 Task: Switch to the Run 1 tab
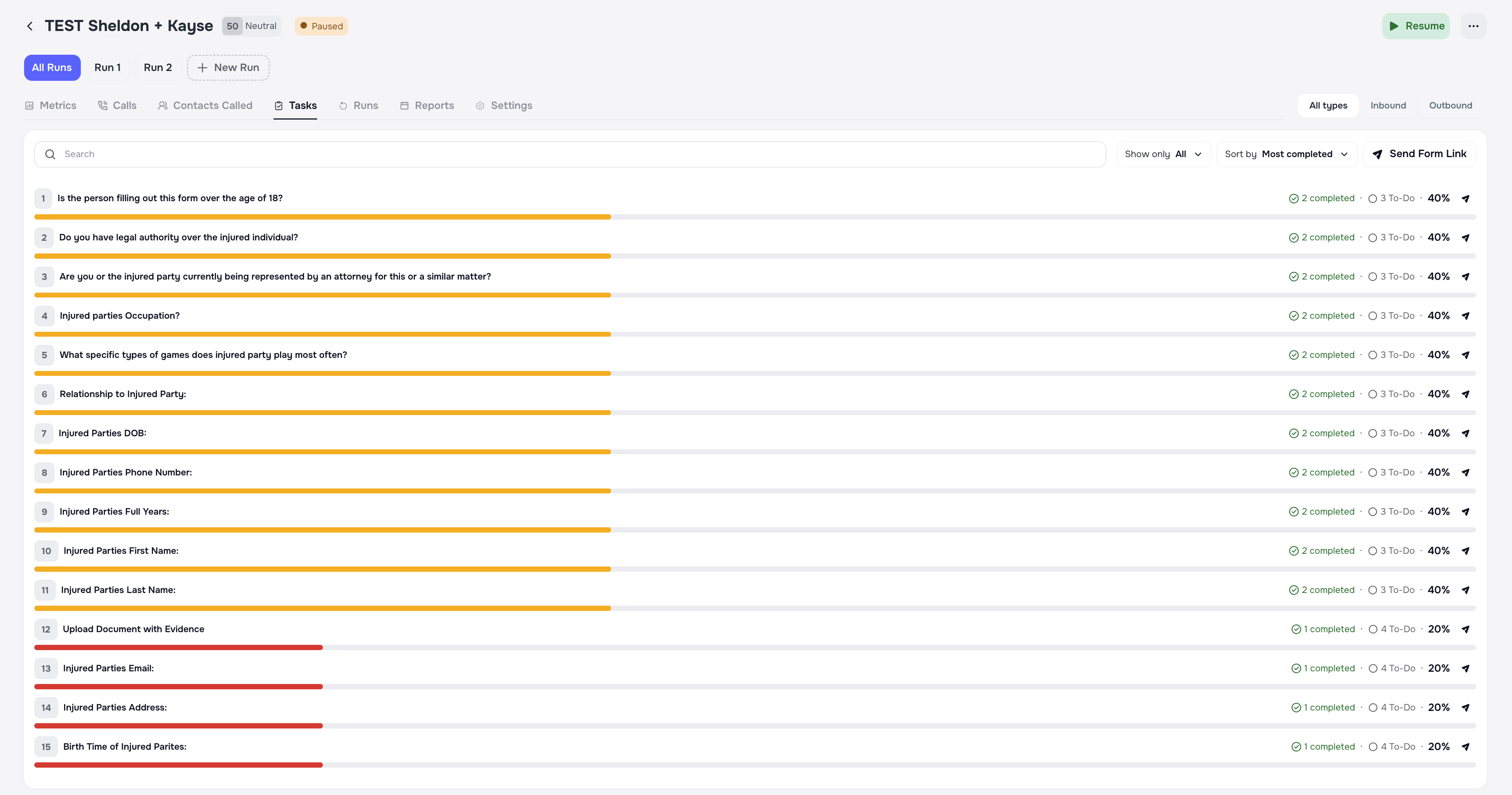pyautogui.click(x=107, y=67)
